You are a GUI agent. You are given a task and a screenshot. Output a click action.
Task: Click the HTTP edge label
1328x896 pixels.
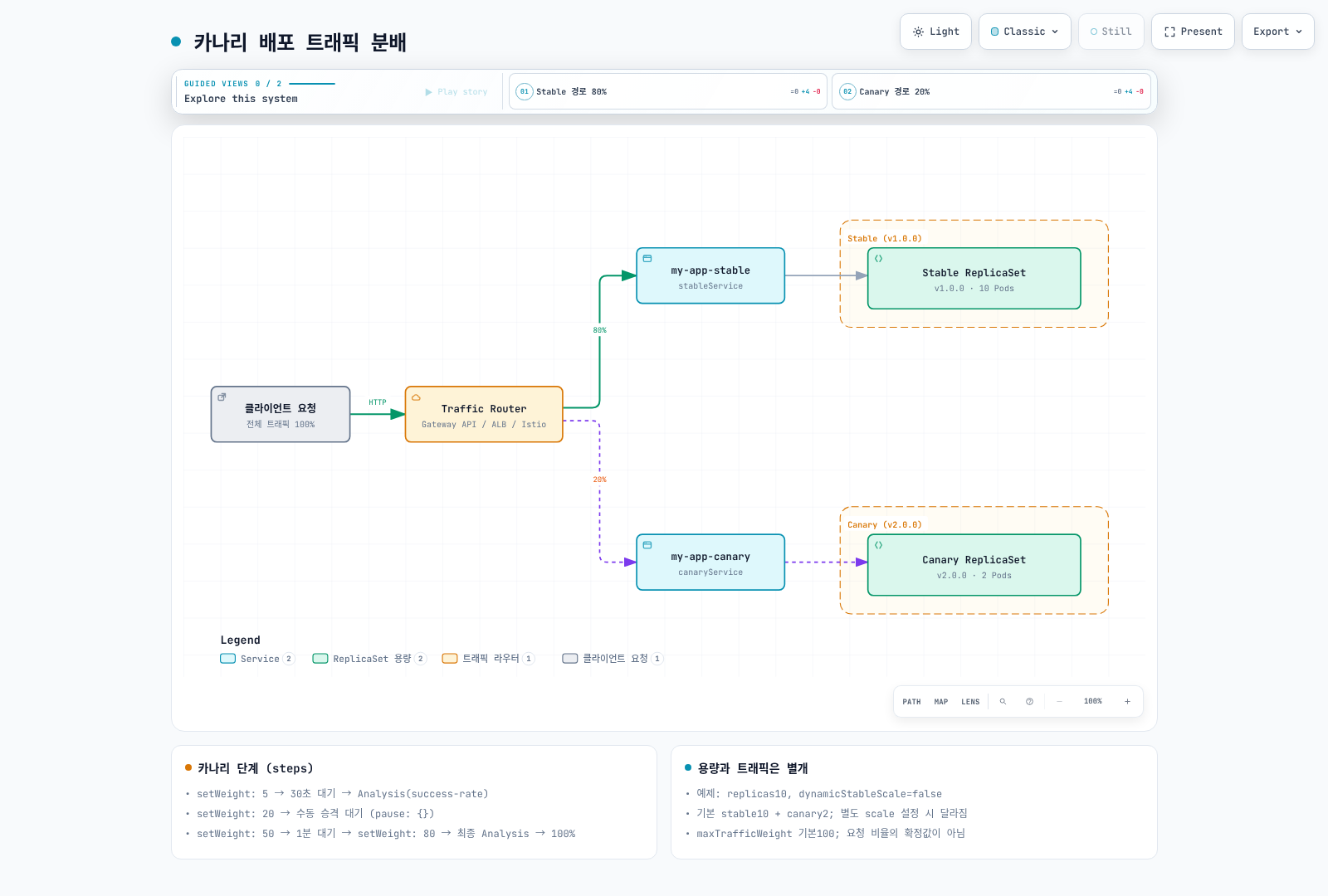pyautogui.click(x=378, y=402)
